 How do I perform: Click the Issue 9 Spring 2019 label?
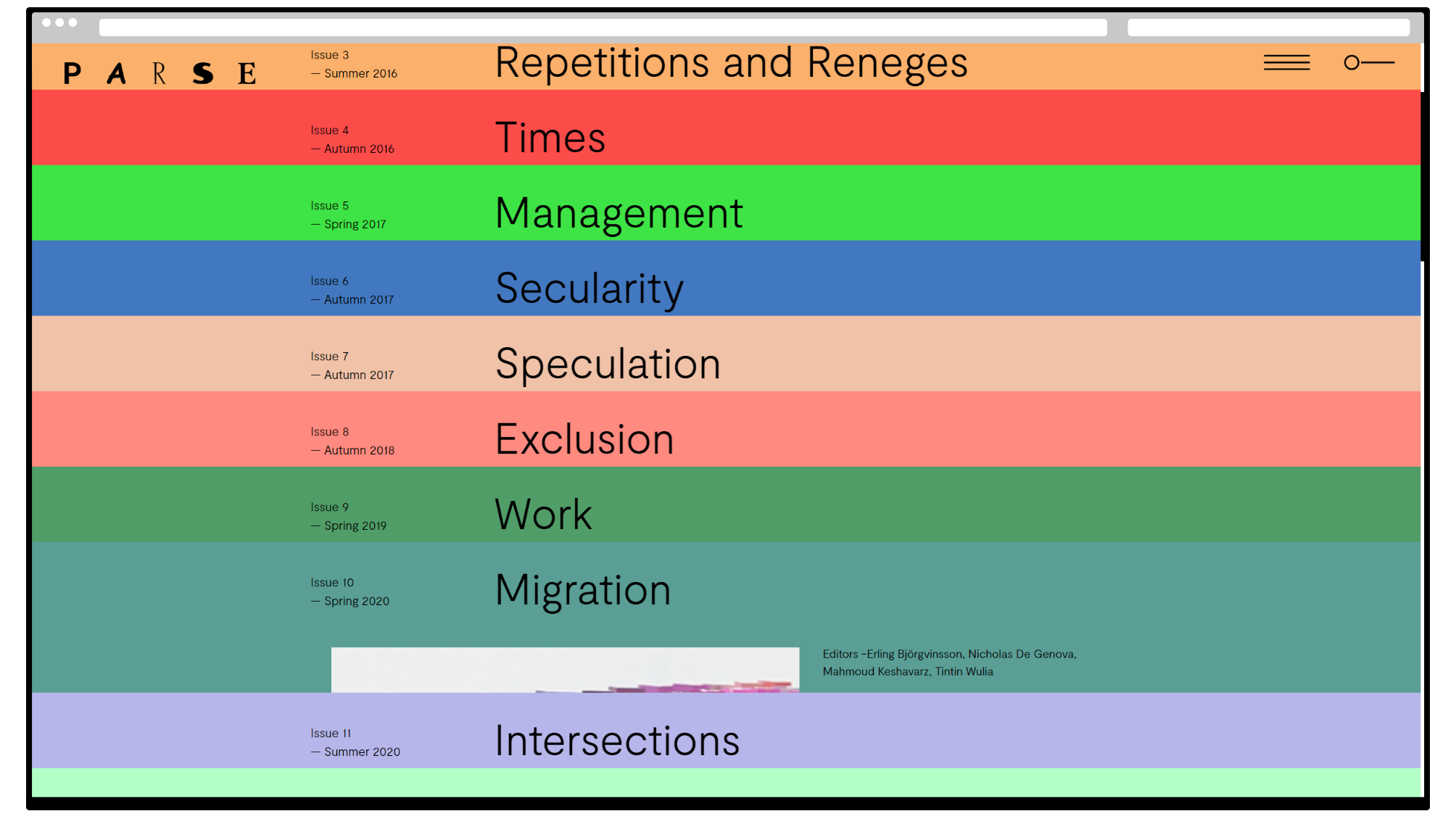point(349,517)
